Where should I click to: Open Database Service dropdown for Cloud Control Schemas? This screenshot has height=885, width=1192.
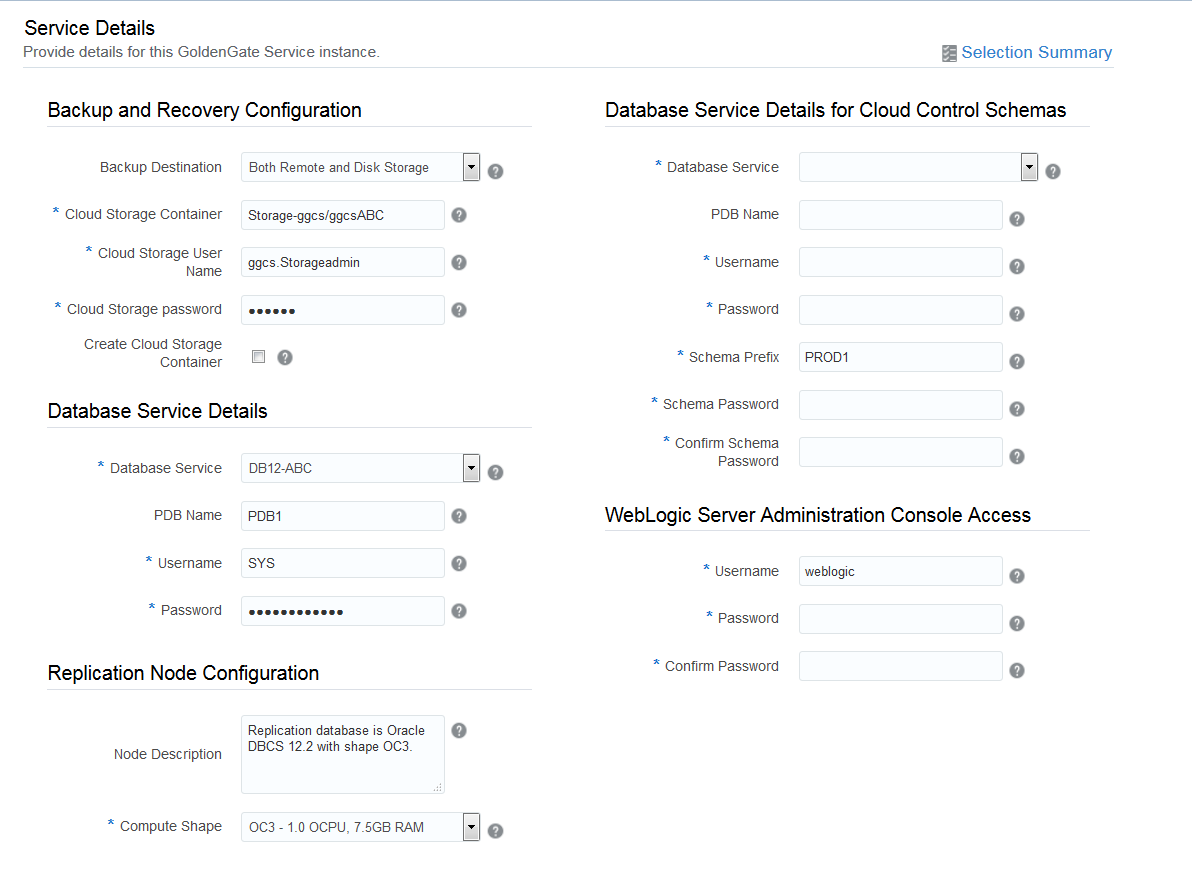click(1028, 167)
